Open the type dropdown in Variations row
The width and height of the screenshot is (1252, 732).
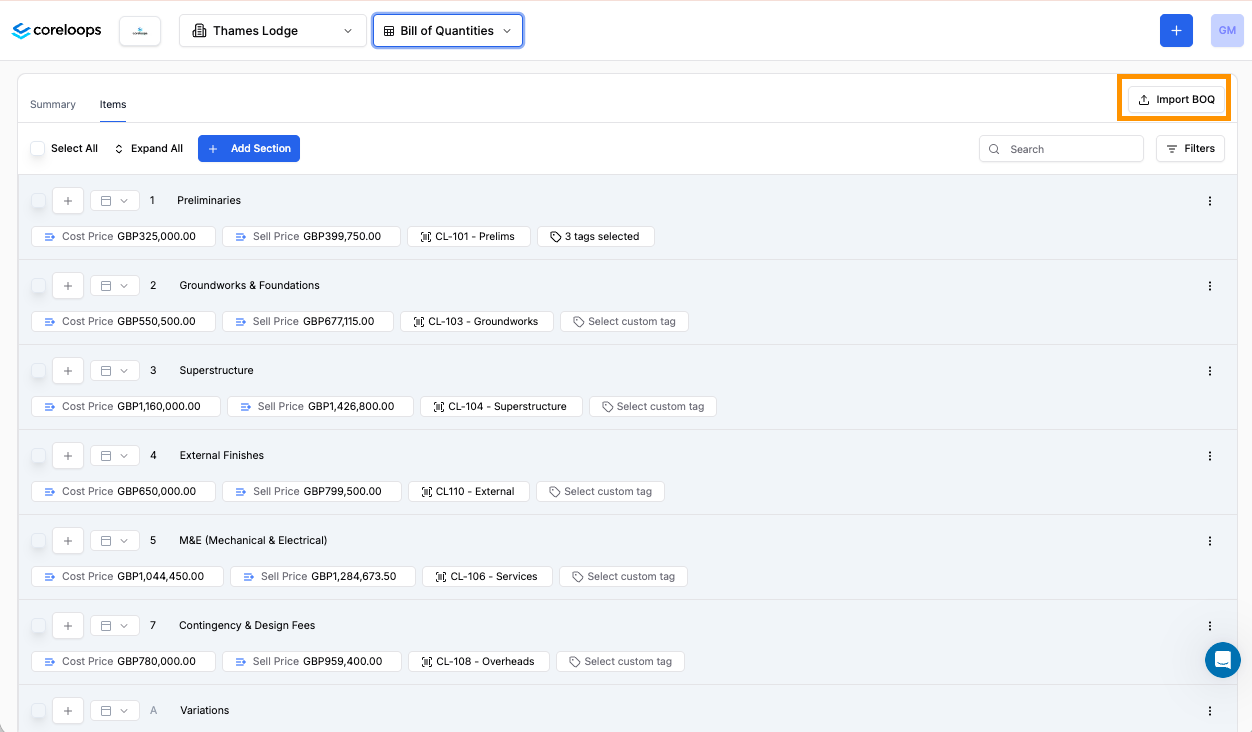[x=114, y=711]
